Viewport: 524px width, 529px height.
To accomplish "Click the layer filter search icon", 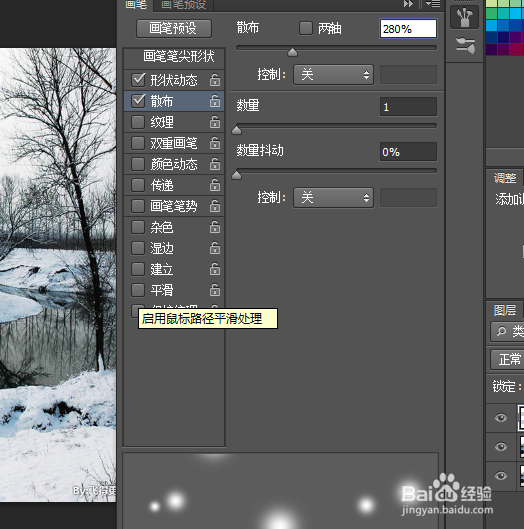I will click(x=501, y=331).
